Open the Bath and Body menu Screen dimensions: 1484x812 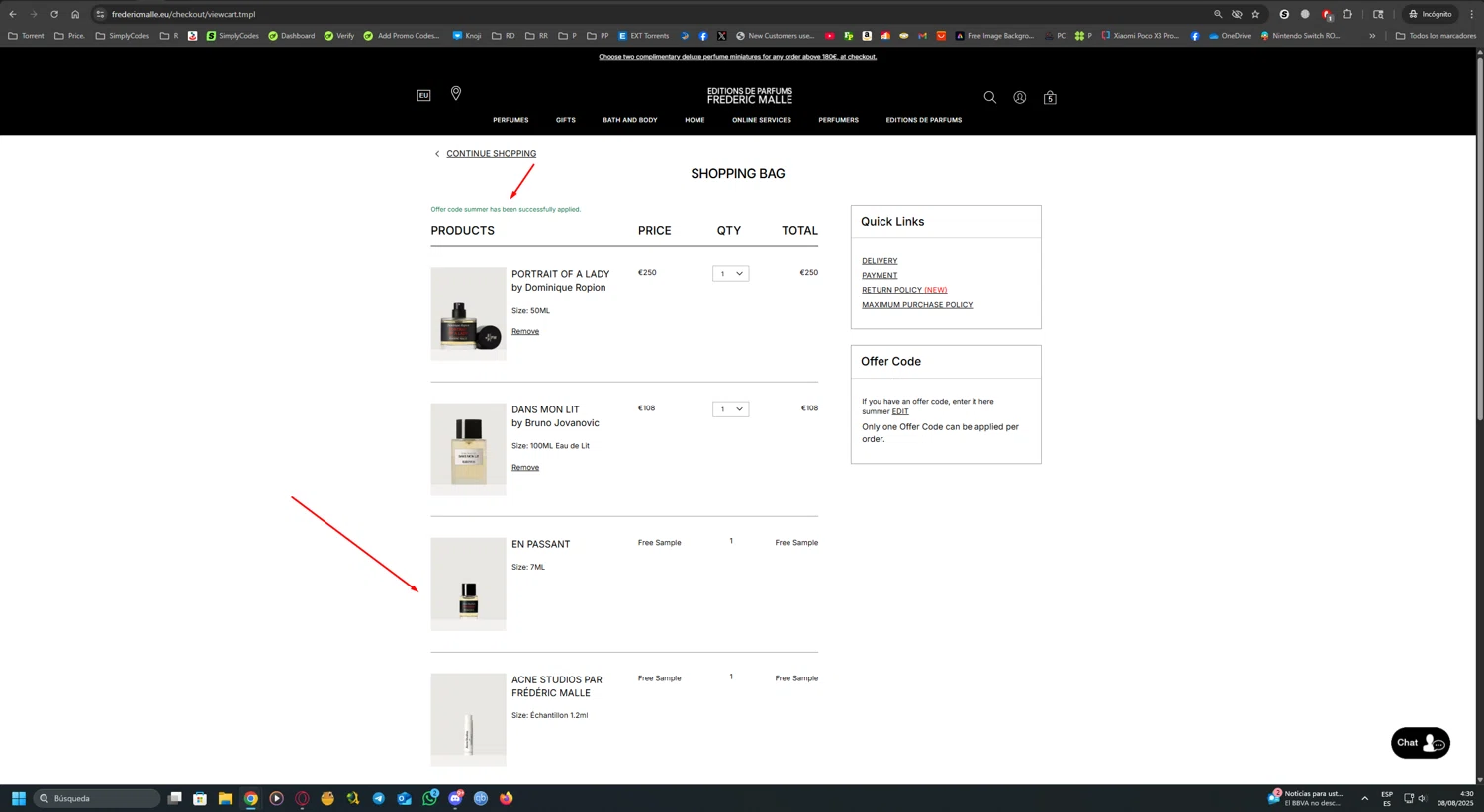[x=630, y=120]
